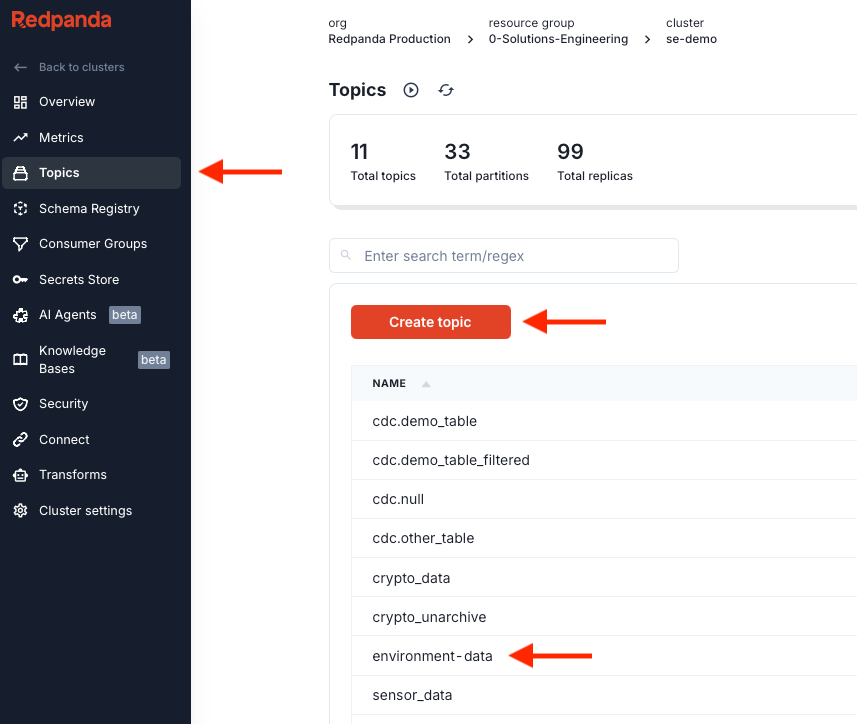Screen dimensions: 857x724
Task: Click the 0-Solutions-Engineering resource group breadcrumb
Action: pos(558,39)
